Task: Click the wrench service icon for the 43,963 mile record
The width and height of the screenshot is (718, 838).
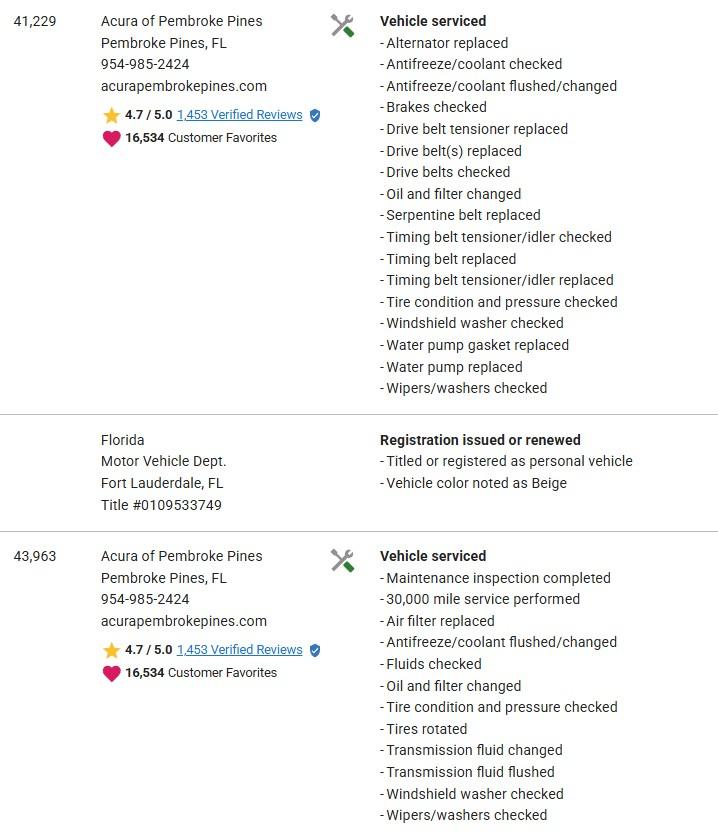Action: 342,561
